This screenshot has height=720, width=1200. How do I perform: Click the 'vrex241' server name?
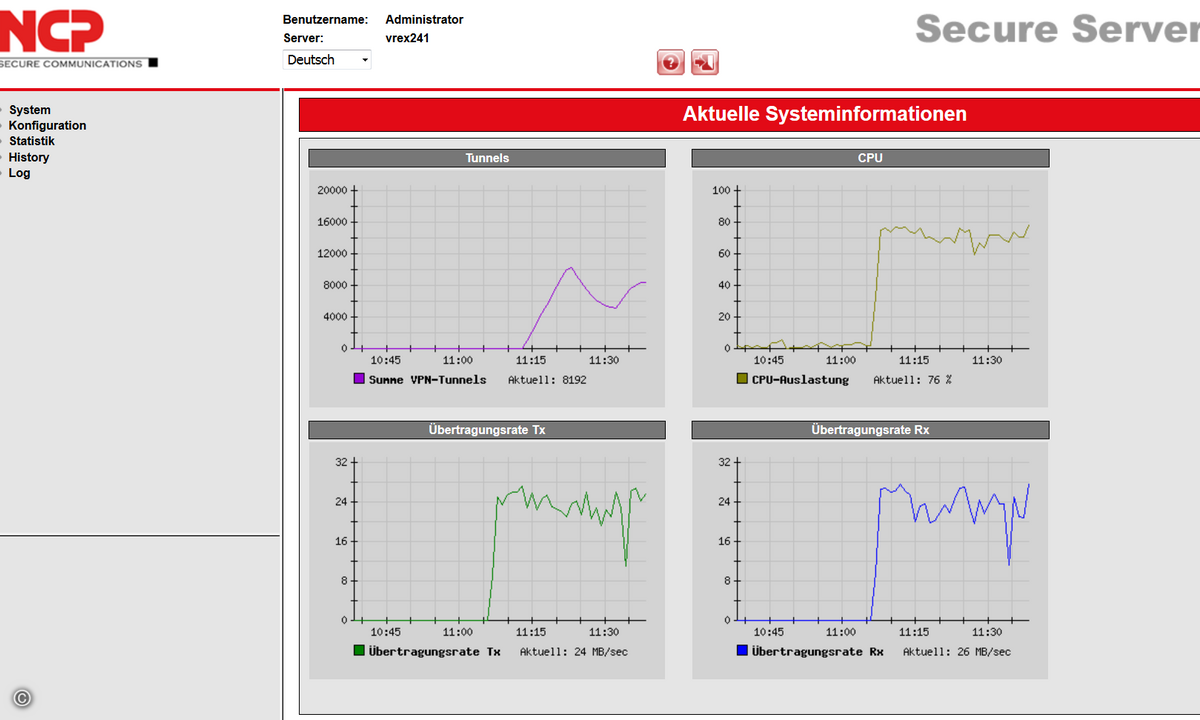[407, 39]
